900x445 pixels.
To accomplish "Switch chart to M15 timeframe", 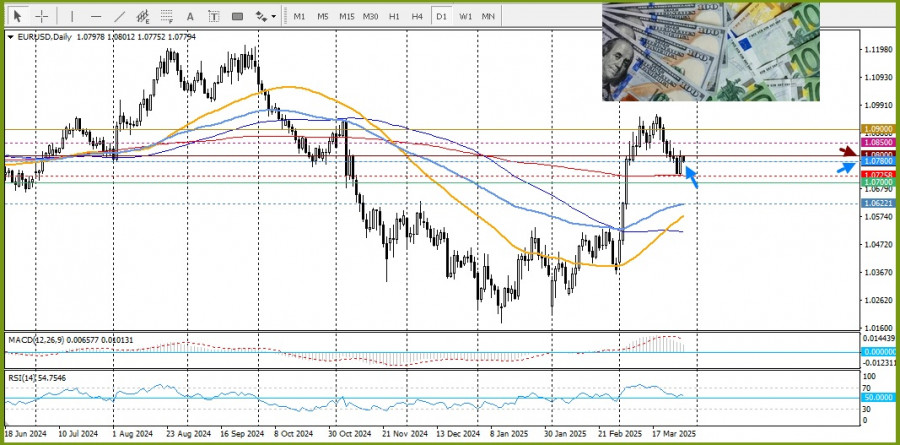I will 346,16.
